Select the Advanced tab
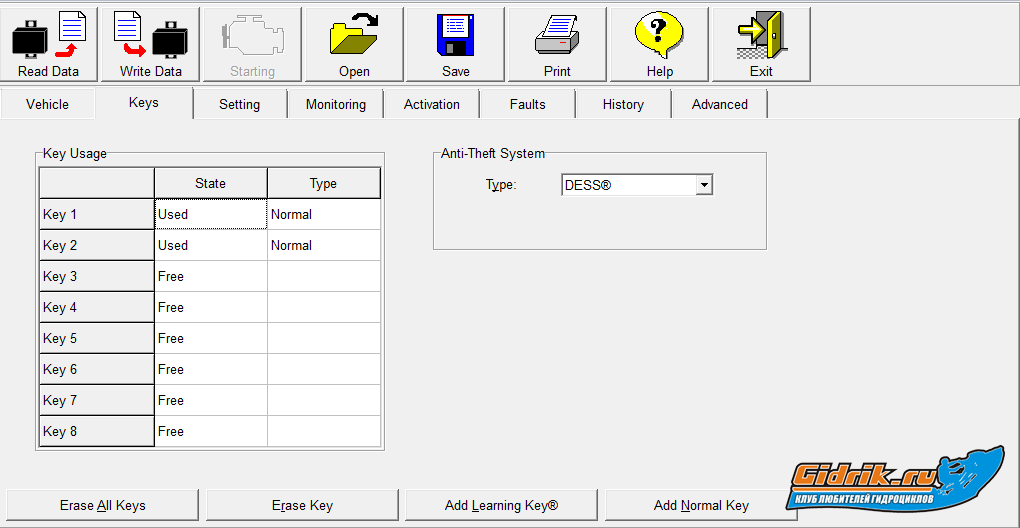This screenshot has height=528, width=1020. tap(719, 104)
